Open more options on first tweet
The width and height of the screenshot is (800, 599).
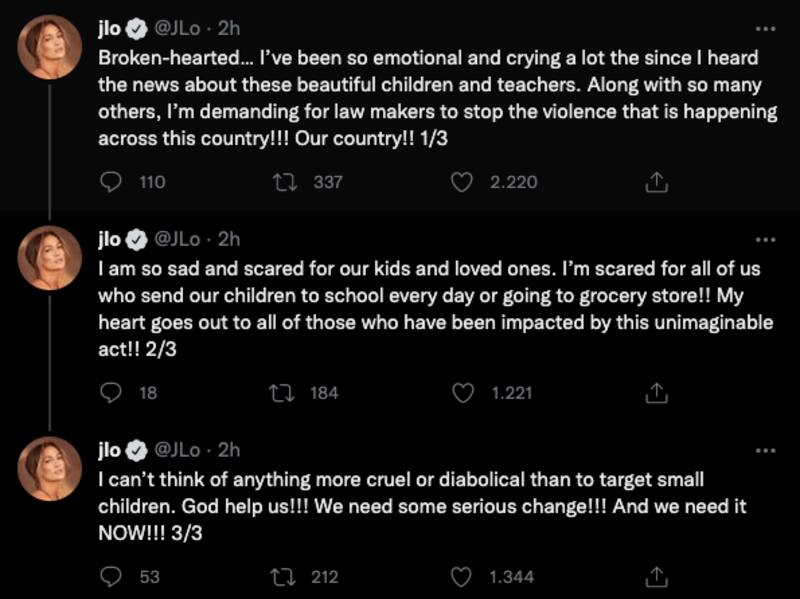tap(765, 30)
